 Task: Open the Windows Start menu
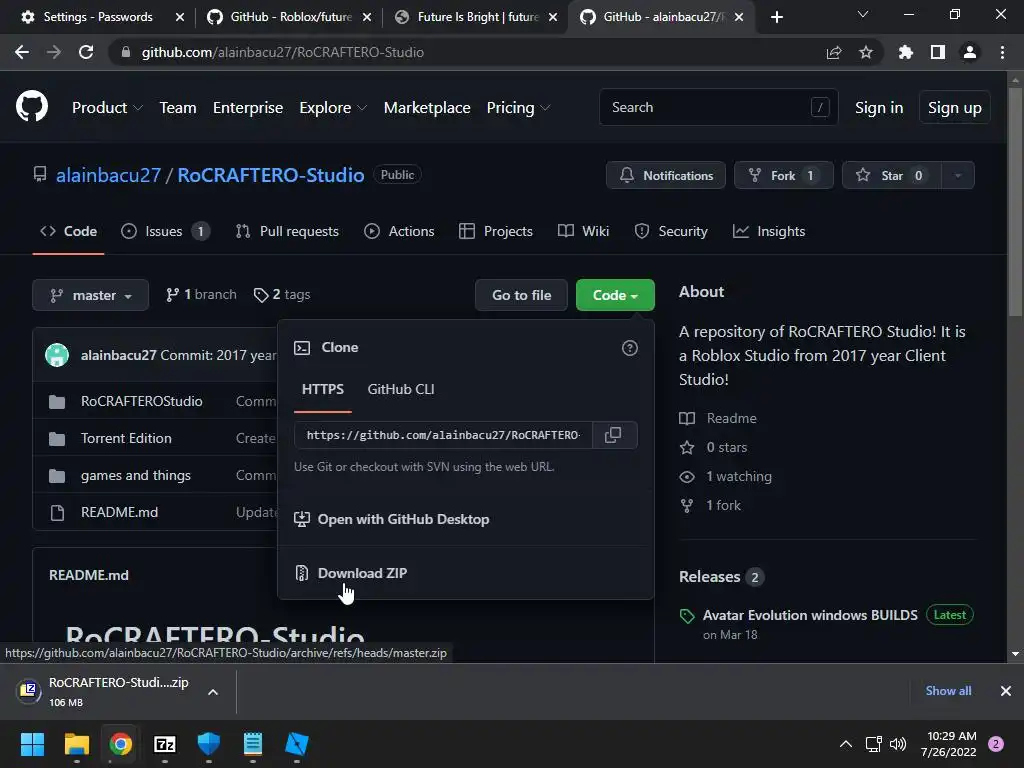(x=32, y=744)
